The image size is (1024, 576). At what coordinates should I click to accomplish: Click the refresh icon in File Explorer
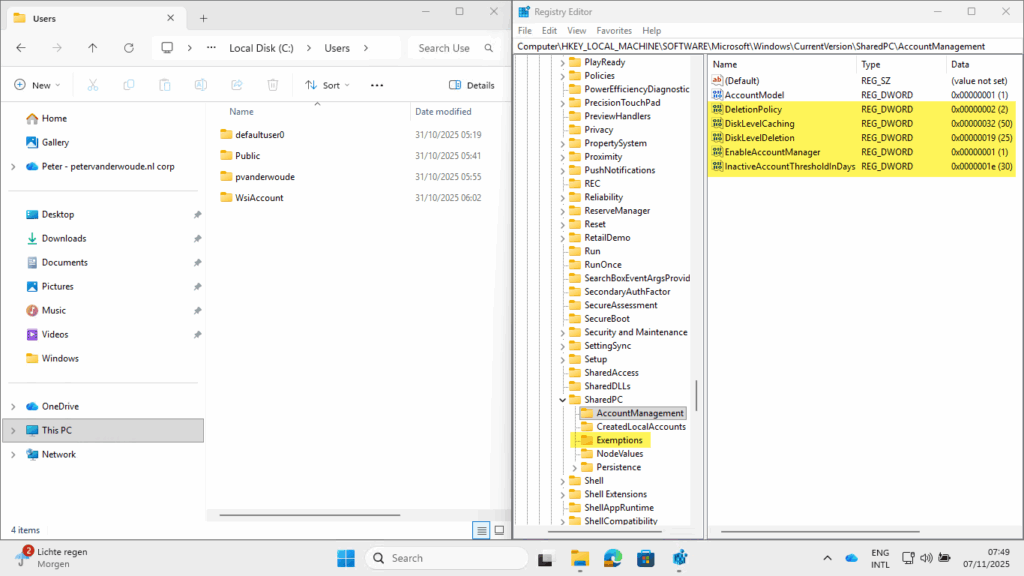pyautogui.click(x=129, y=48)
